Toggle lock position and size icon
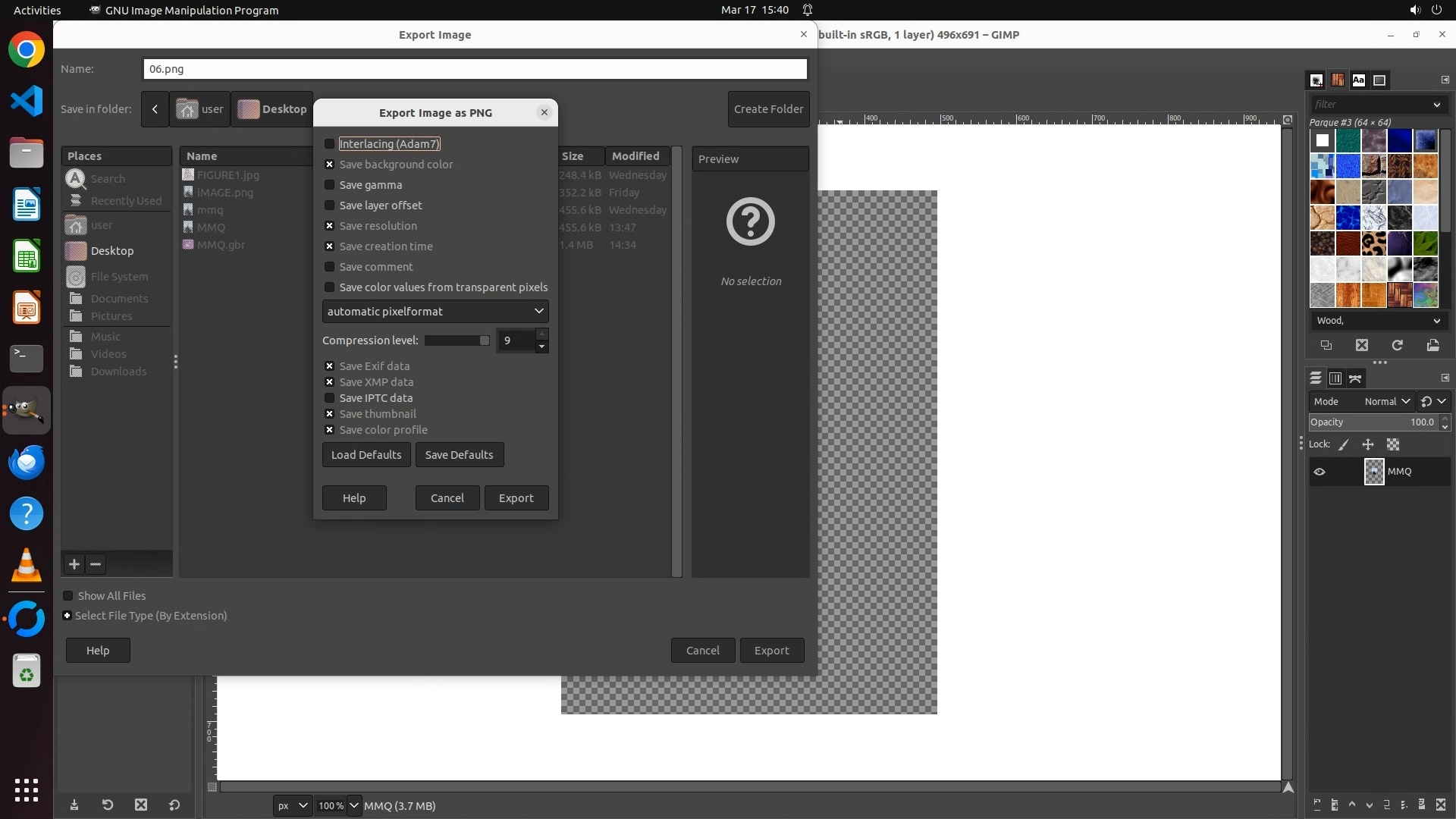The width and height of the screenshot is (1456, 819). tap(1368, 444)
